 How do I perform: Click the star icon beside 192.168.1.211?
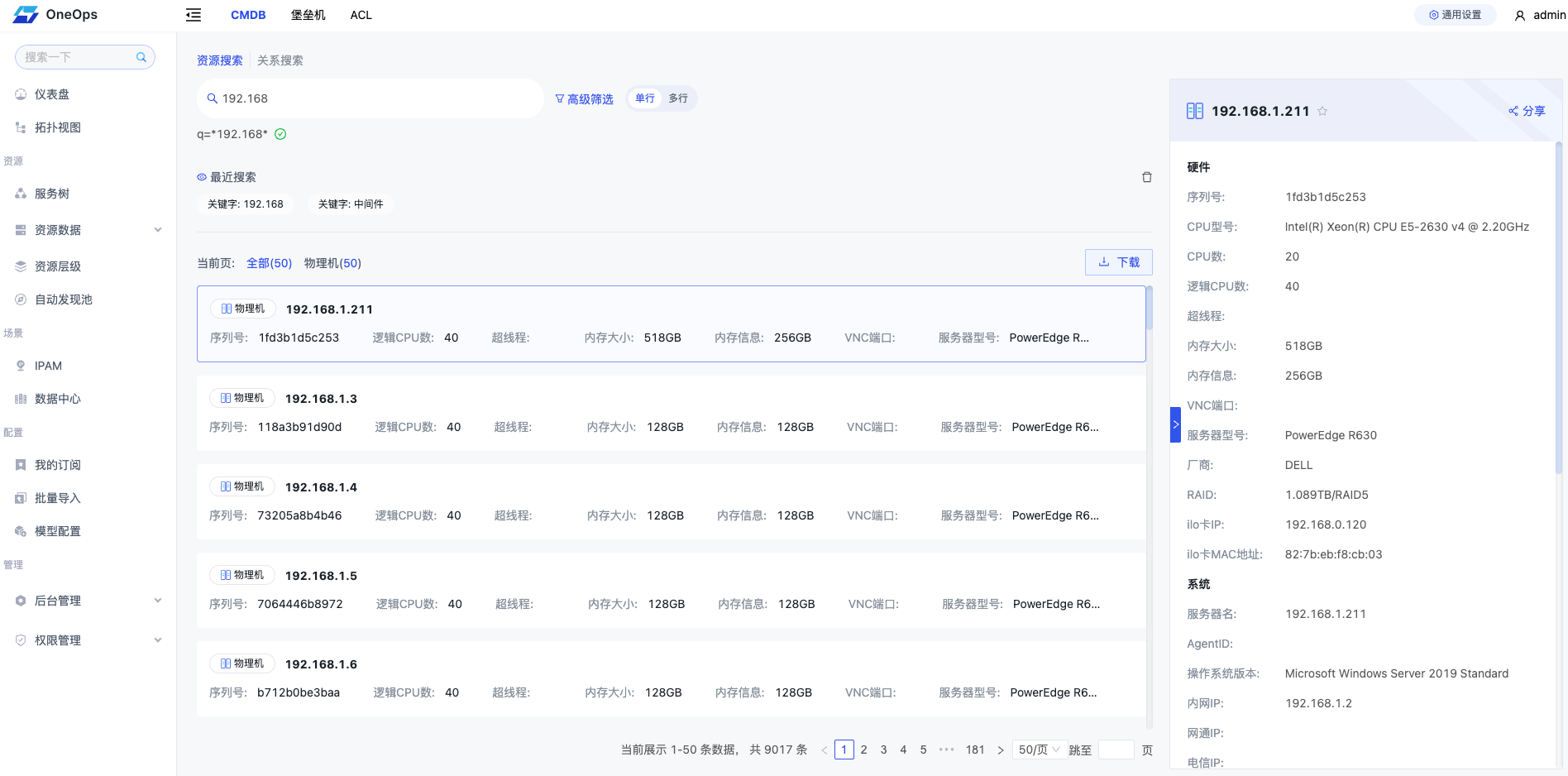click(x=1322, y=112)
